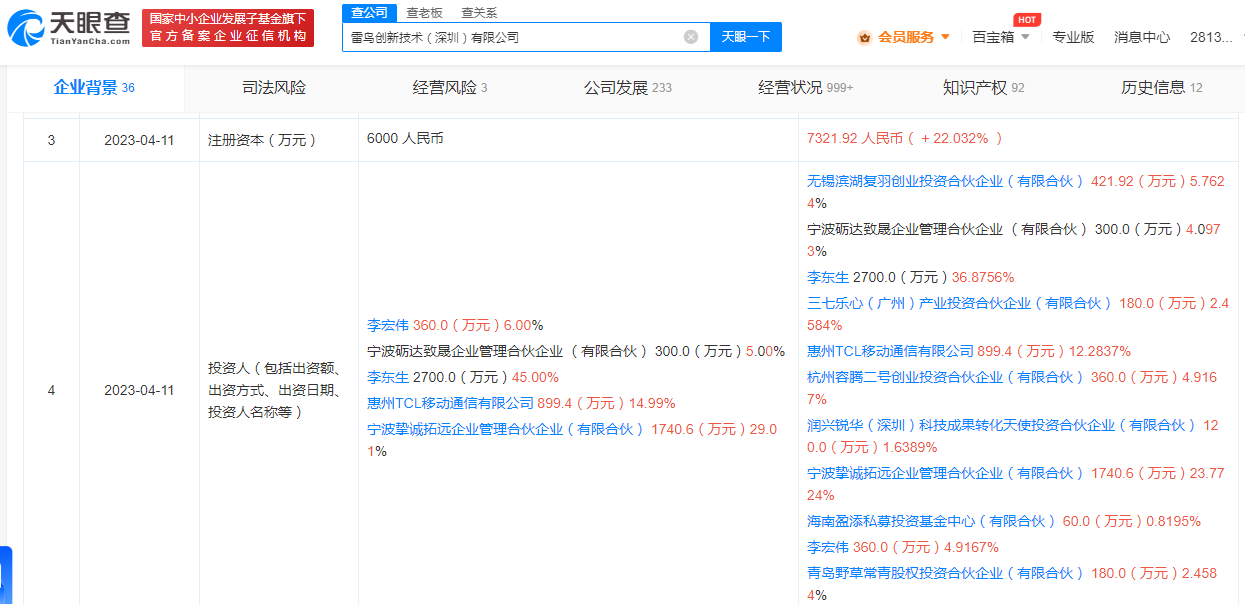Open 李东生 link showing 36.8756%
Viewport: 1245px width, 604px height.
(828, 277)
